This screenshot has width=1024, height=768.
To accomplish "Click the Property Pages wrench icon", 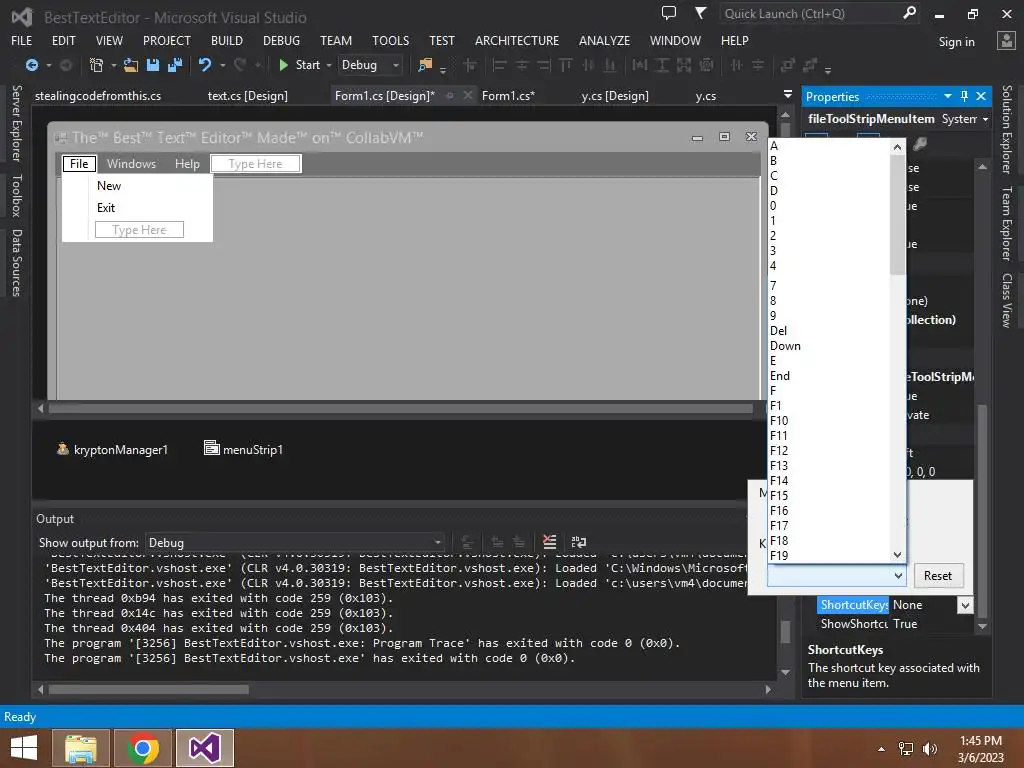I will tap(920, 143).
